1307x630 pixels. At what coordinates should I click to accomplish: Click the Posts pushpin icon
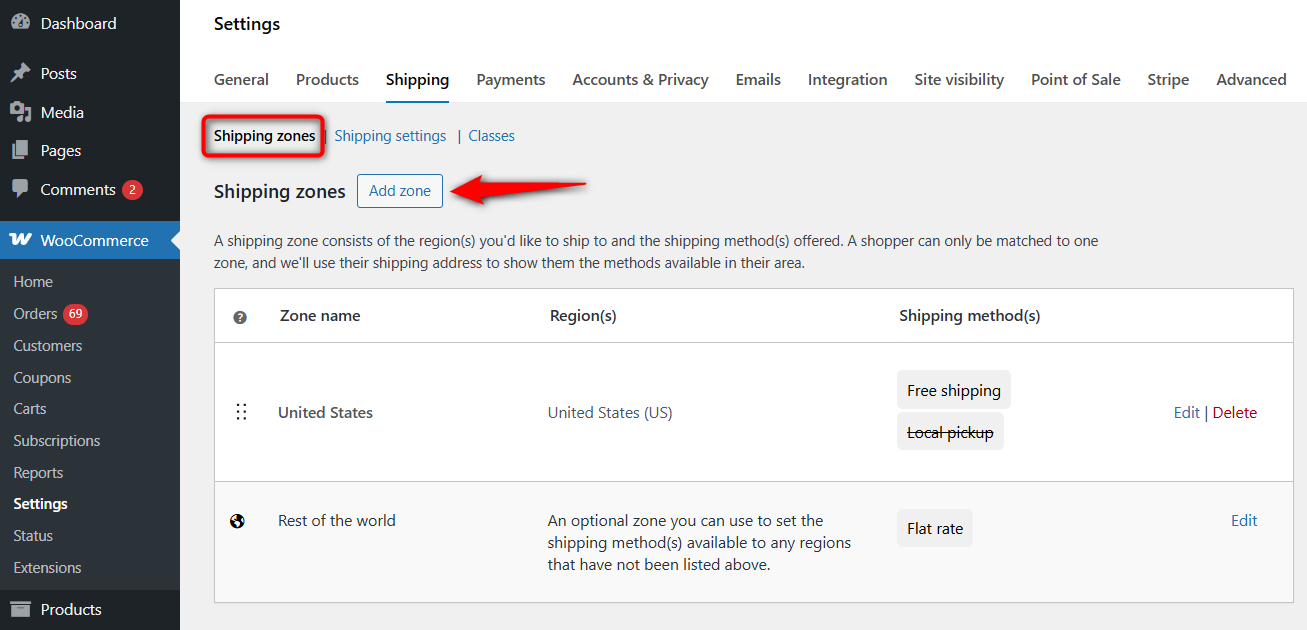point(21,72)
